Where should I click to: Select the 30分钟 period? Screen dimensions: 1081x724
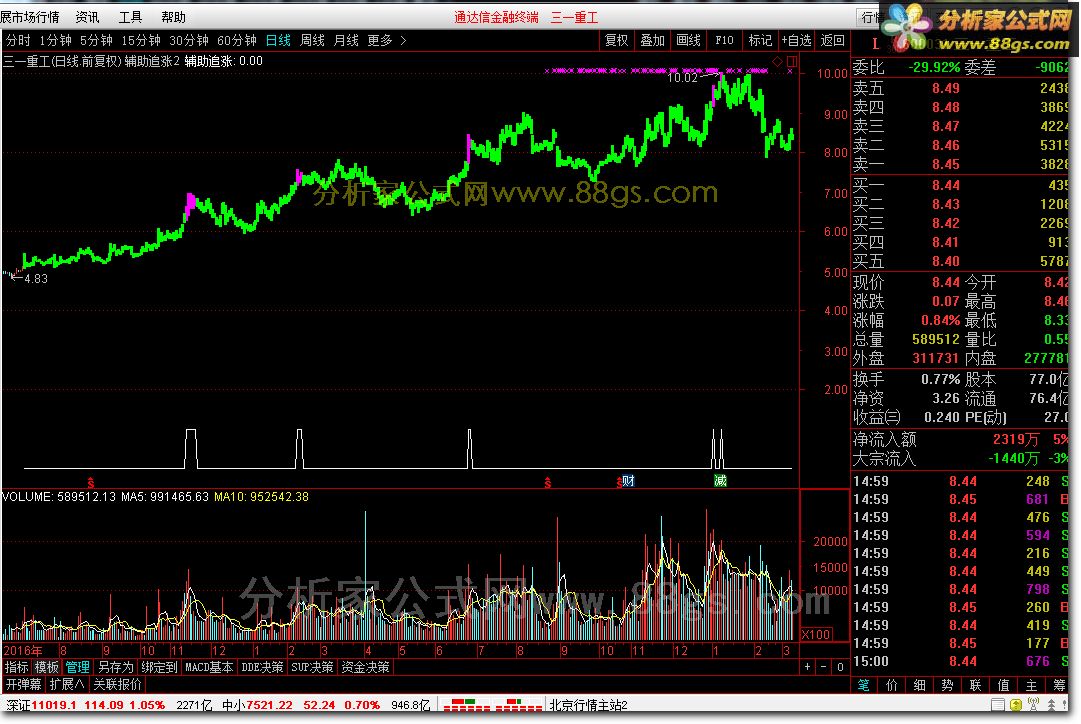click(x=189, y=41)
